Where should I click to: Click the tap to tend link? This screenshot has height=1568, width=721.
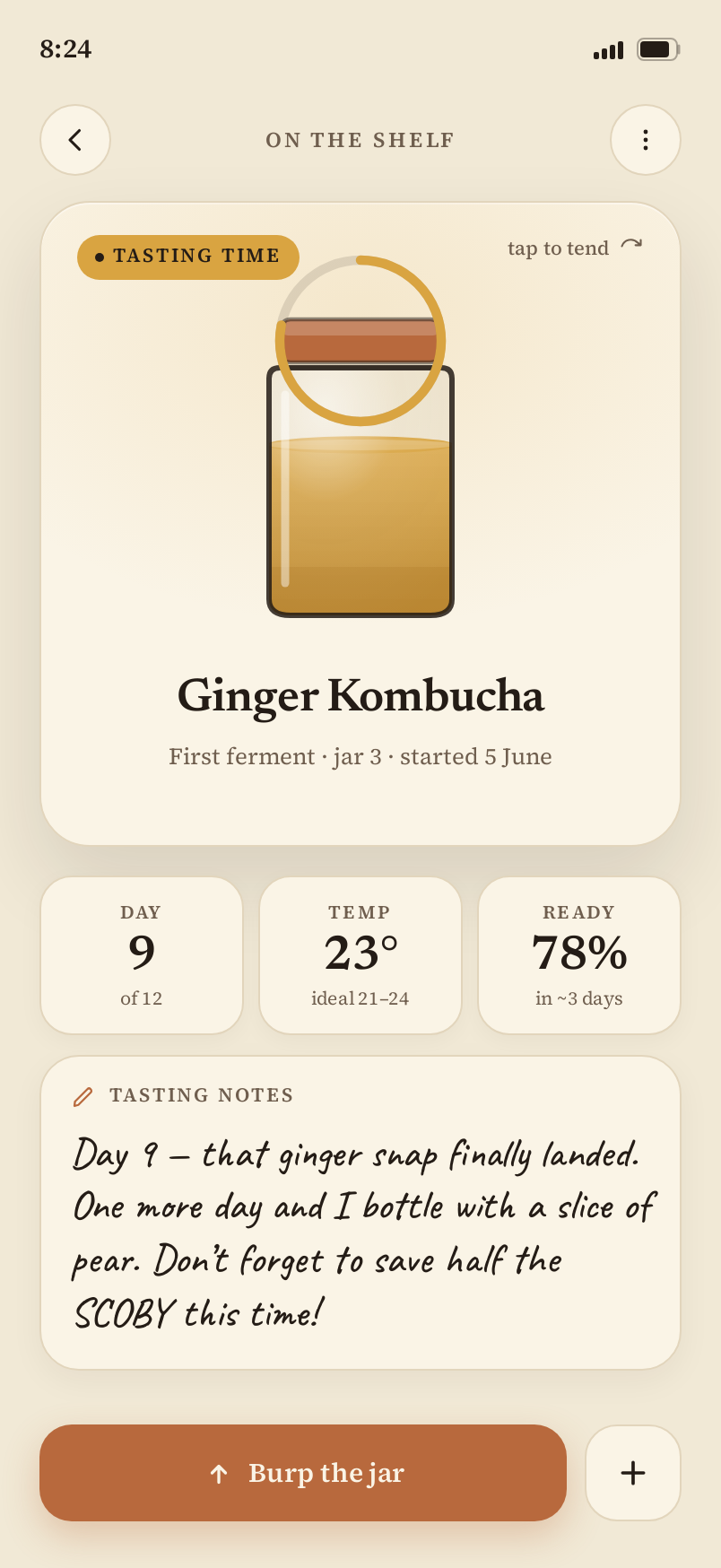(x=558, y=248)
